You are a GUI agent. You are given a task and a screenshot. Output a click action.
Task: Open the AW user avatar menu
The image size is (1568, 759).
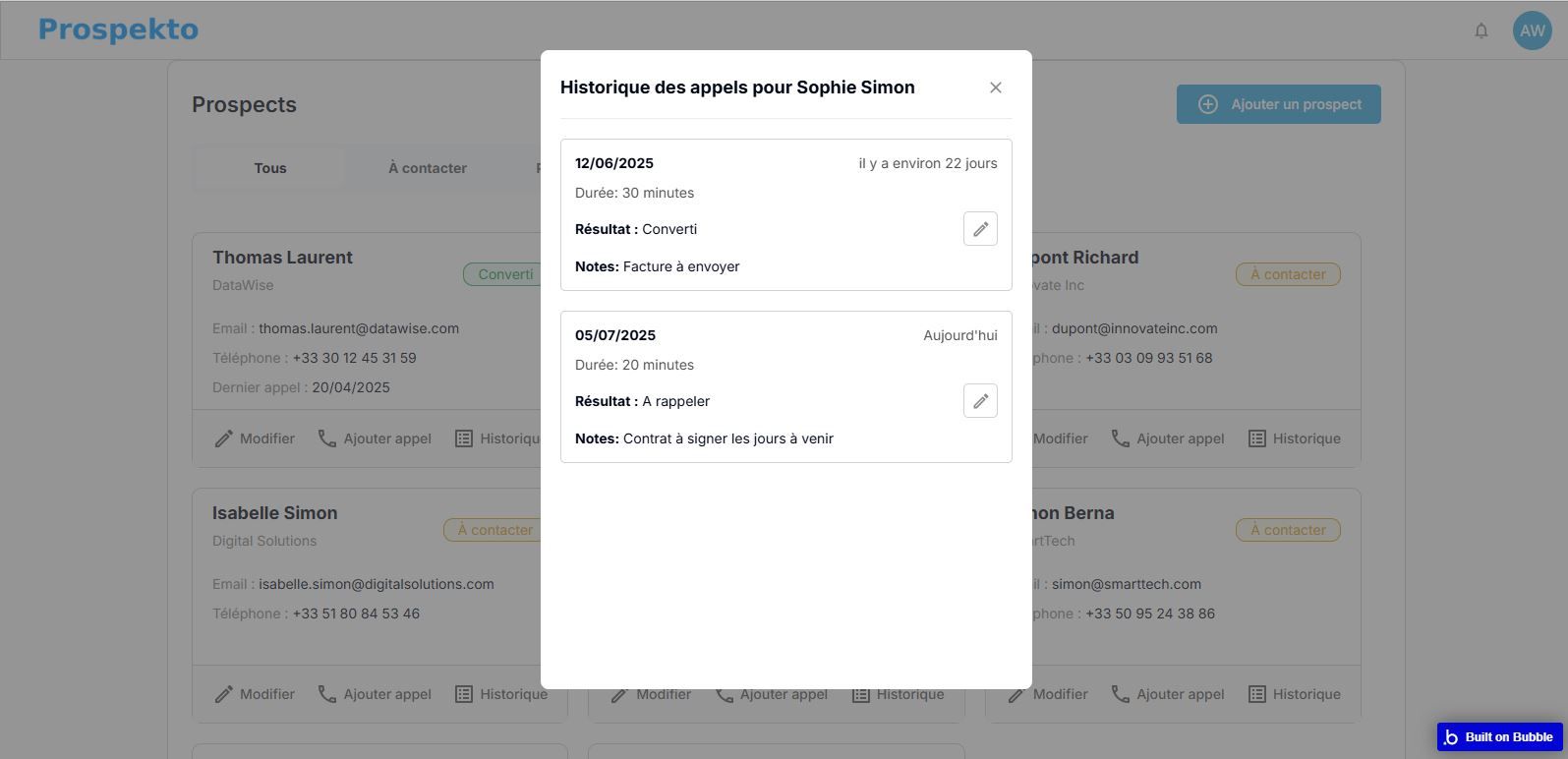(x=1532, y=30)
